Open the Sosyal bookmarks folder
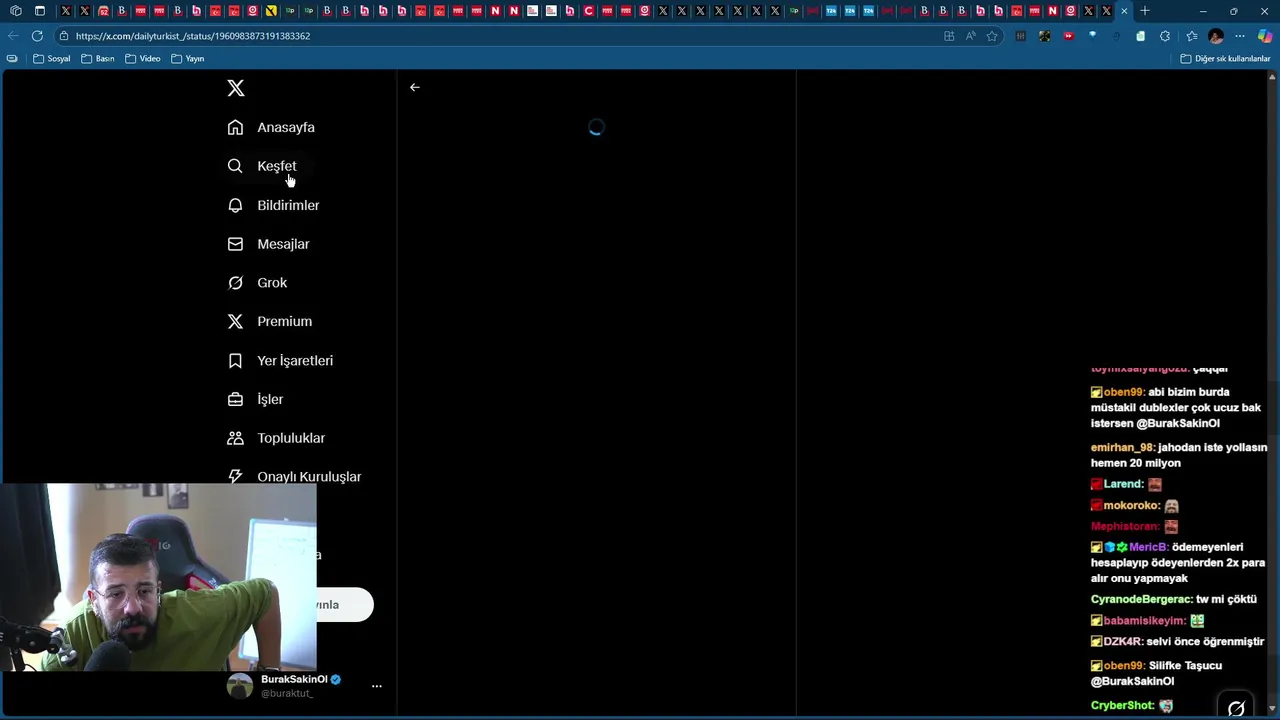This screenshot has height=720, width=1280. pos(52,59)
